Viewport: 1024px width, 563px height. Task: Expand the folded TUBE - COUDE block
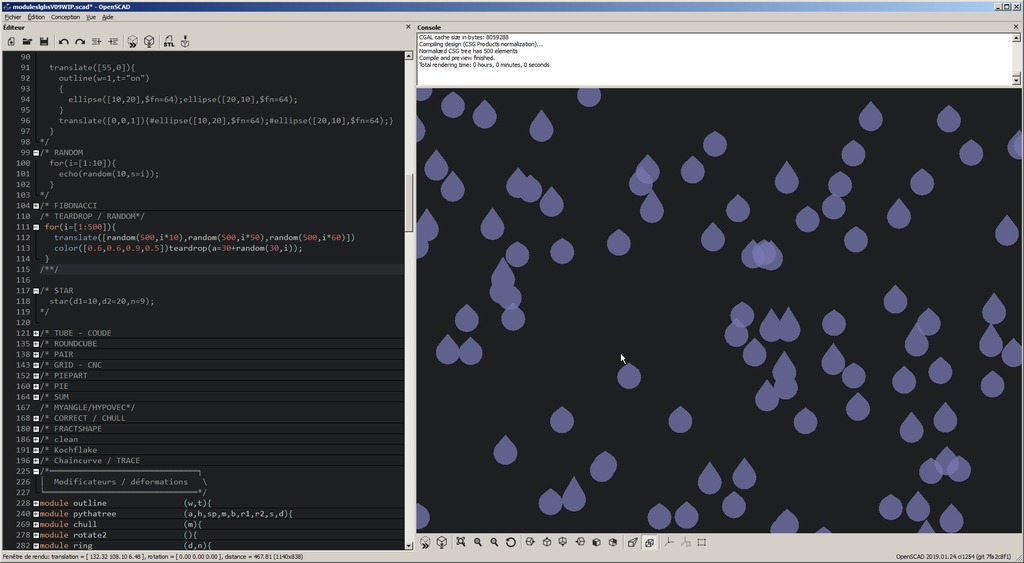(36, 333)
